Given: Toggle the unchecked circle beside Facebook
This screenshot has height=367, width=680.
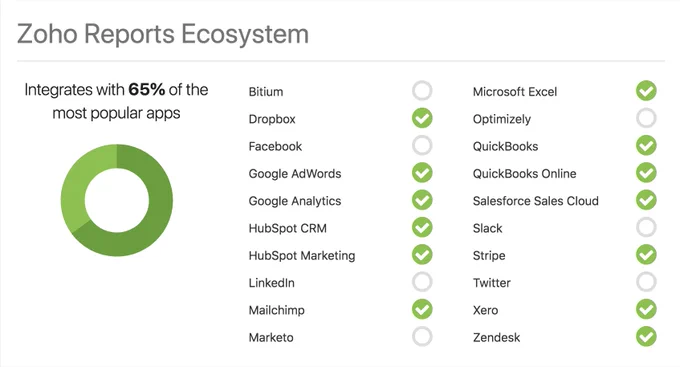Looking at the screenshot, I should [x=422, y=146].
